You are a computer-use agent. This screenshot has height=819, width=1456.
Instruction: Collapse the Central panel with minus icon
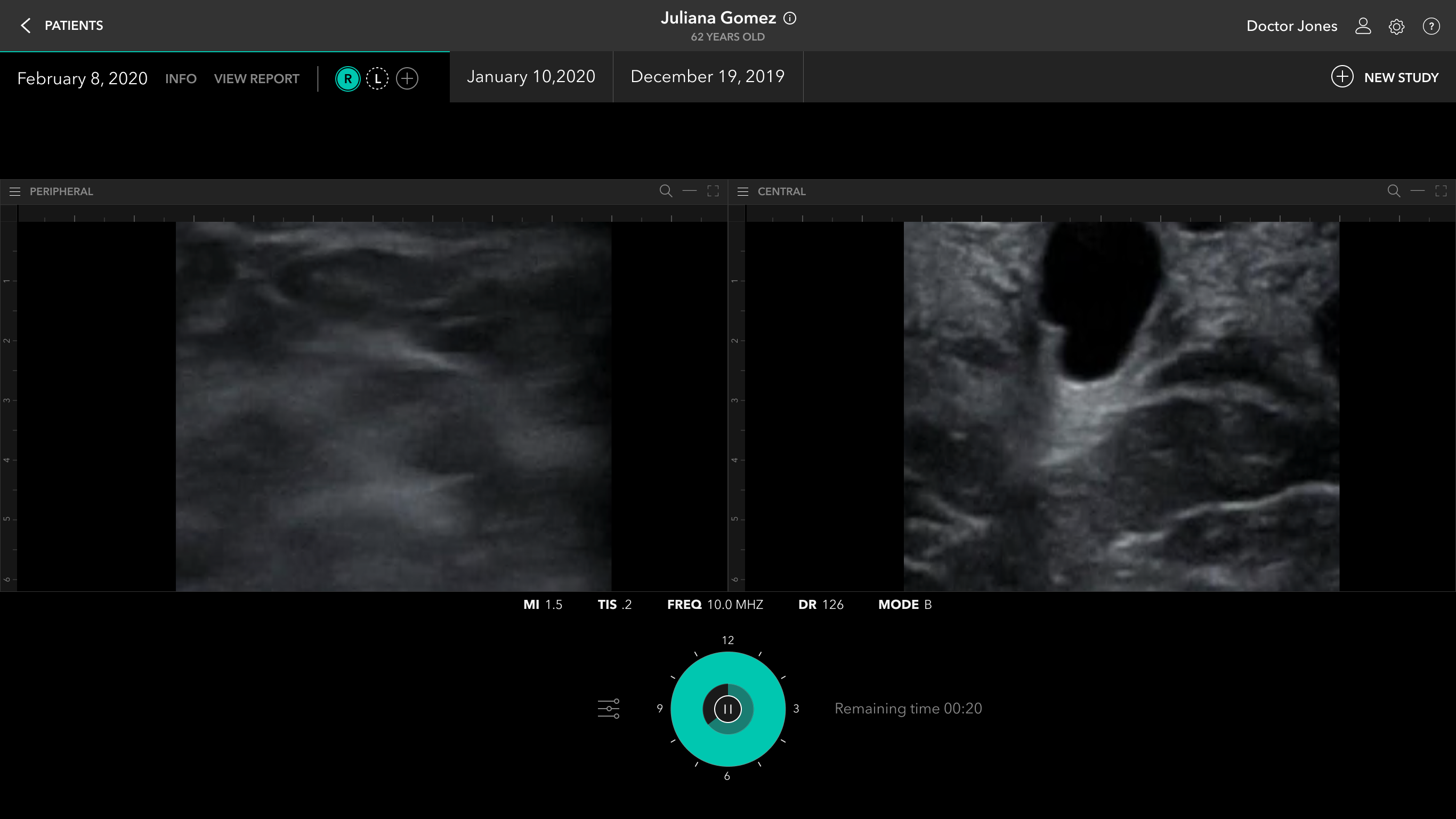pos(1417,191)
